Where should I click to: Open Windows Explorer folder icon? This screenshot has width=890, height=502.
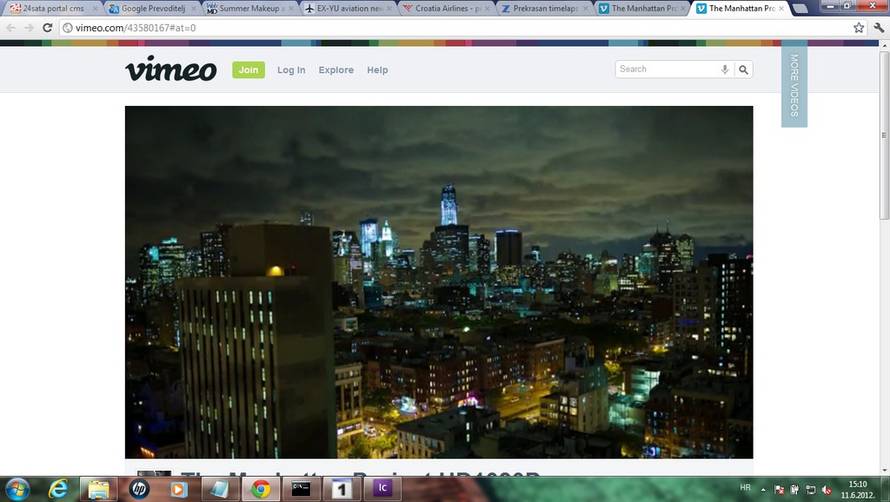tap(98, 489)
